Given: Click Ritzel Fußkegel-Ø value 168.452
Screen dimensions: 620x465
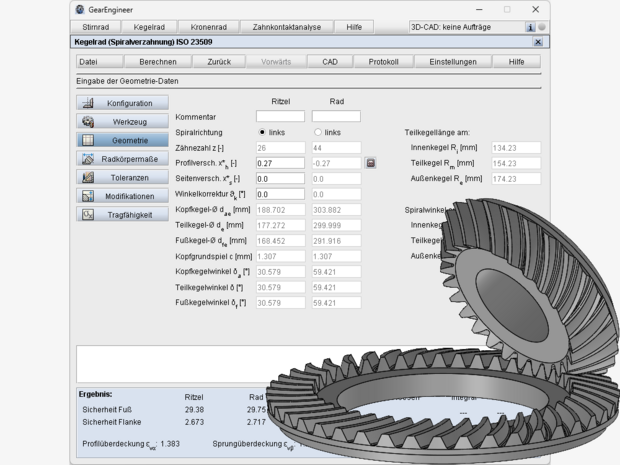Looking at the screenshot, I should (x=280, y=240).
